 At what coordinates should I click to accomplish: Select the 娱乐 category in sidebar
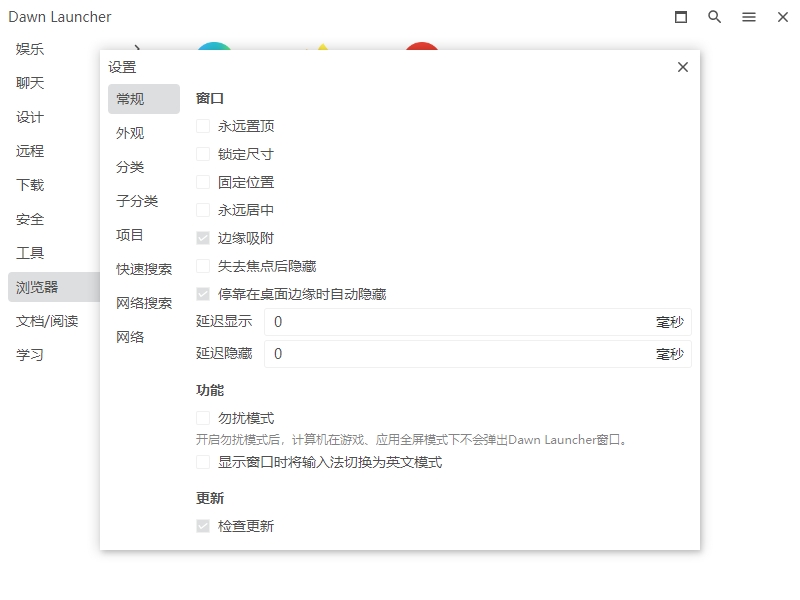(30, 49)
